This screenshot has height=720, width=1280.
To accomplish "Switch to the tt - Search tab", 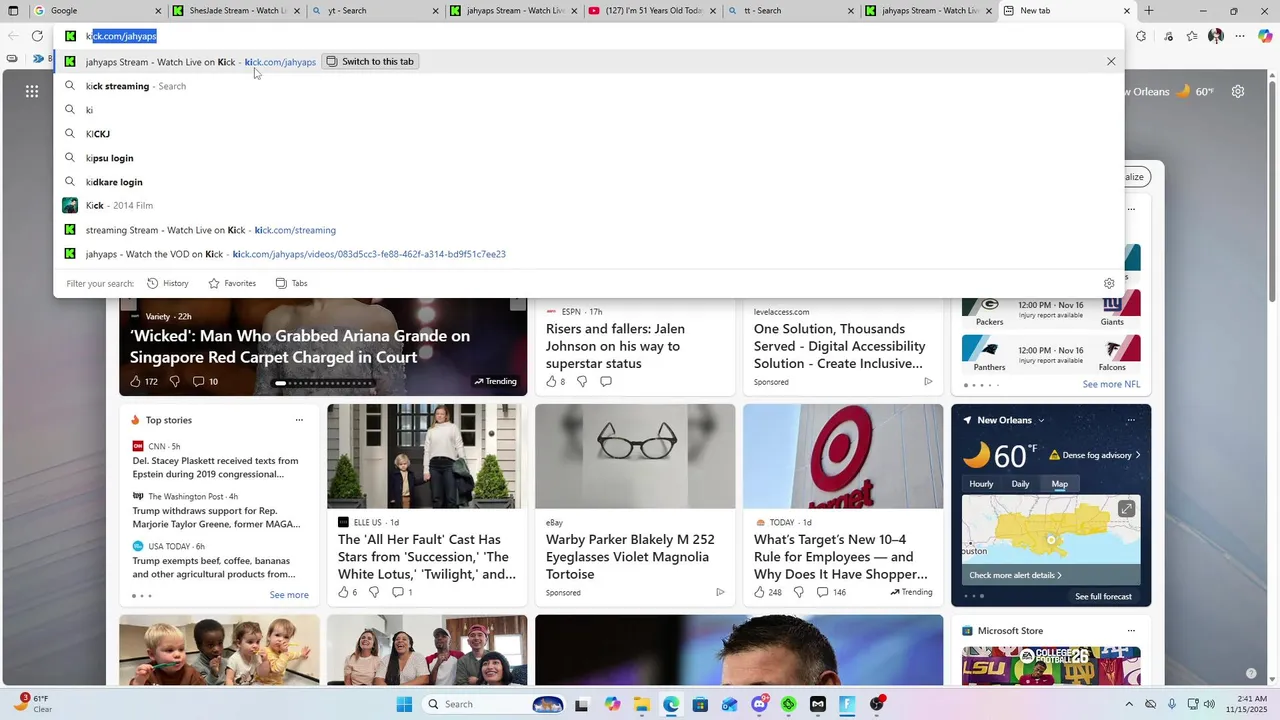I will (789, 11).
